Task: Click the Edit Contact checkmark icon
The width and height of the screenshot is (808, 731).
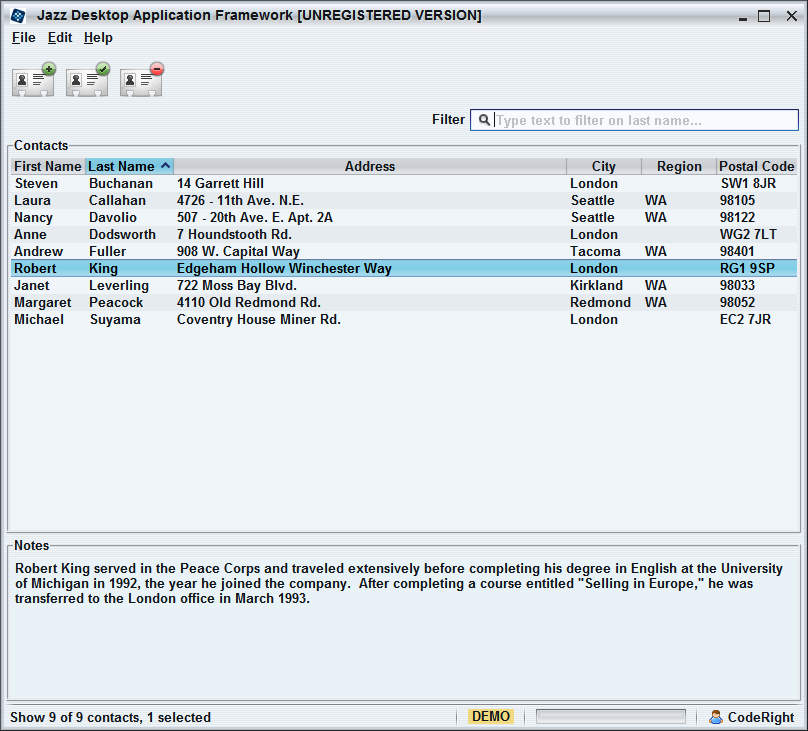Action: [88, 79]
